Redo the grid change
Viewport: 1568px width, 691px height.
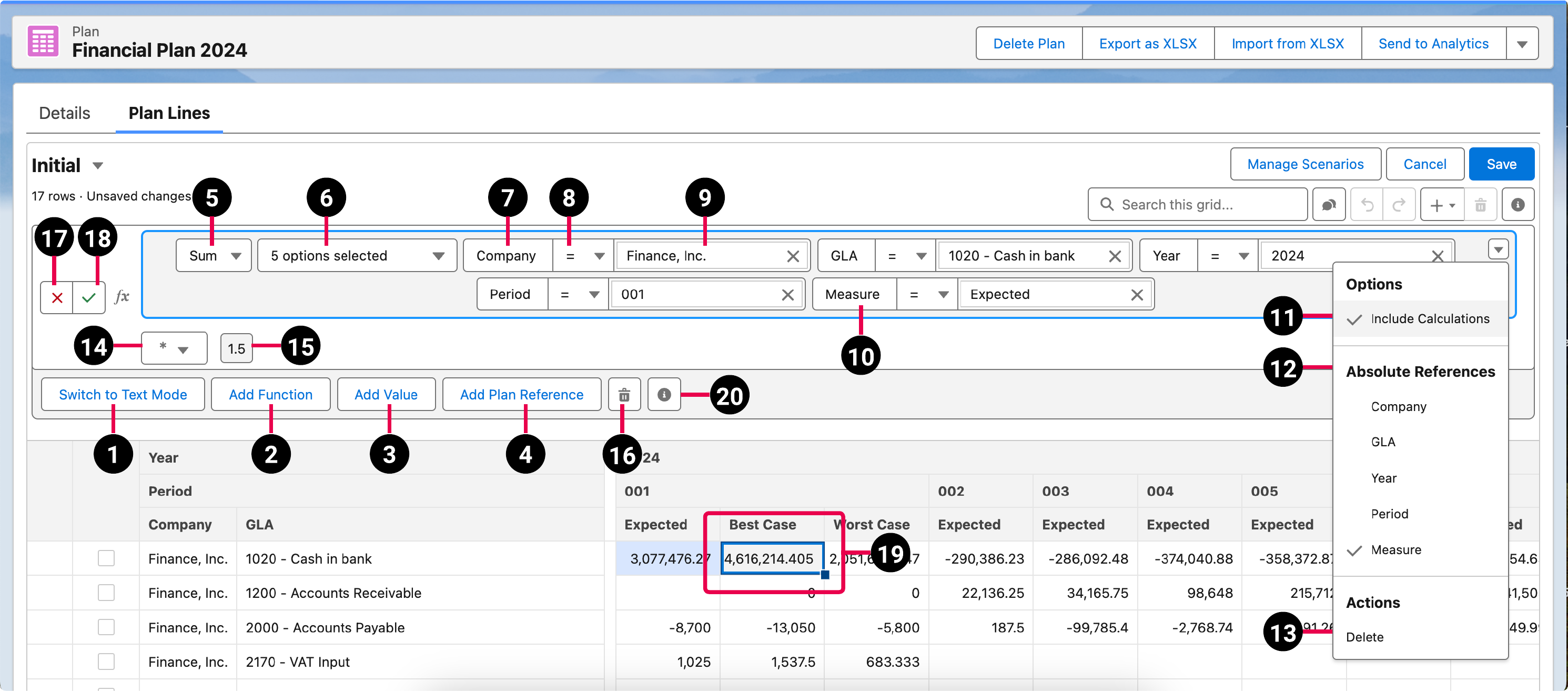pos(1400,204)
